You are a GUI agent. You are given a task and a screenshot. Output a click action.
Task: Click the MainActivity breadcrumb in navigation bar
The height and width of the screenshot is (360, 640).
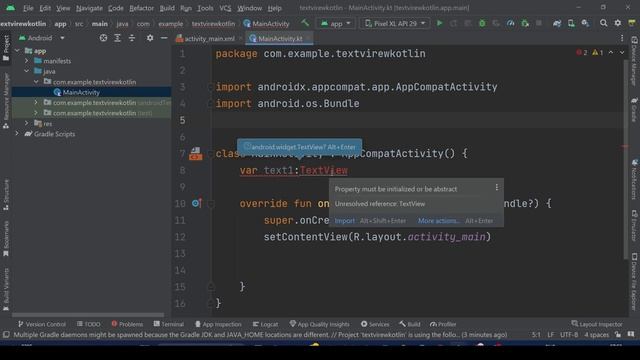(x=266, y=24)
